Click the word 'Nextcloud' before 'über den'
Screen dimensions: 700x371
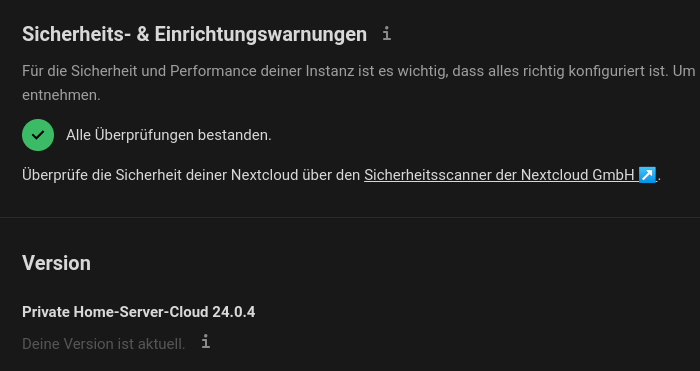click(264, 175)
